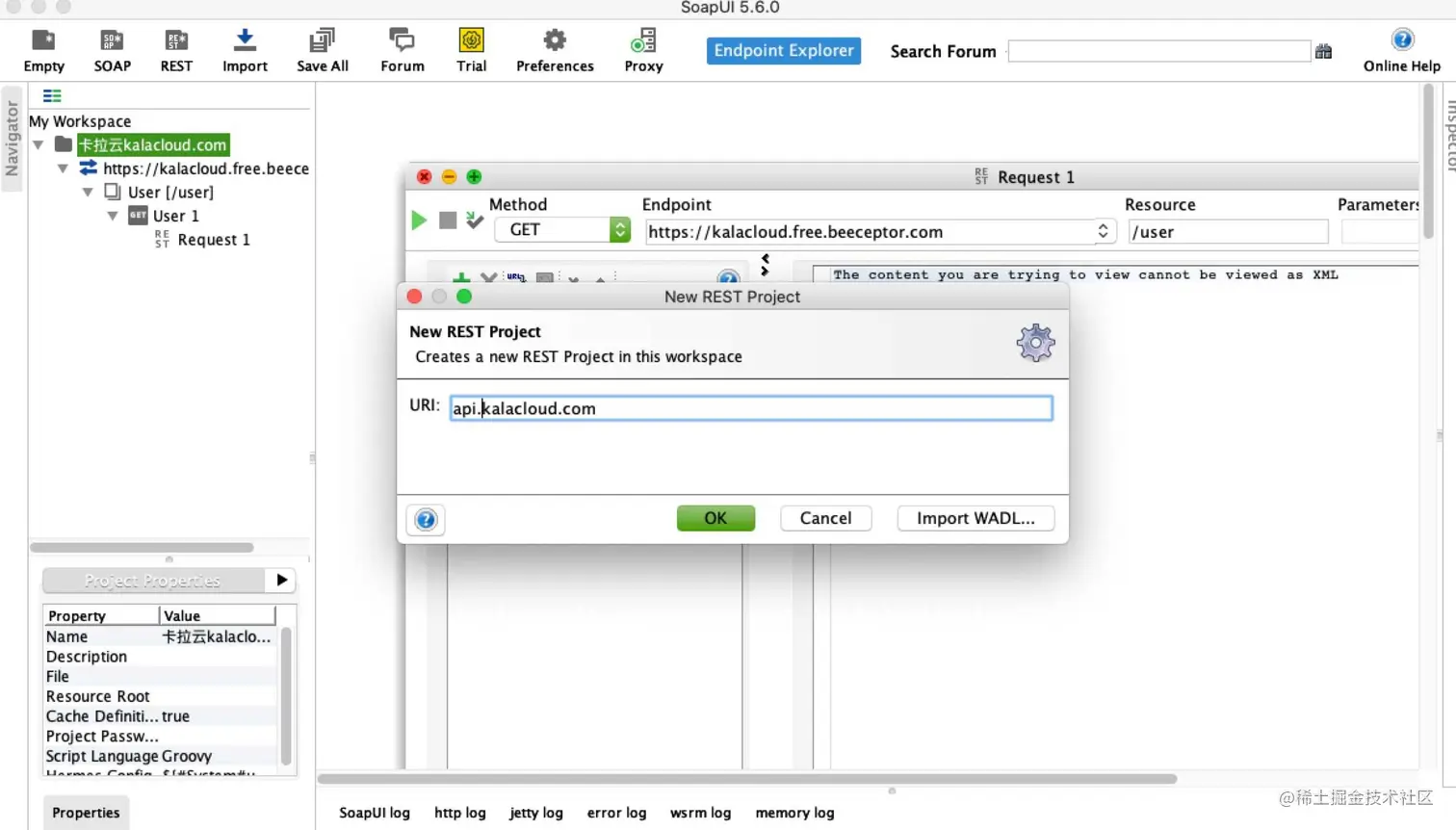Click the main area horizontal scrollbar
This screenshot has height=830, width=1456.
click(747, 778)
